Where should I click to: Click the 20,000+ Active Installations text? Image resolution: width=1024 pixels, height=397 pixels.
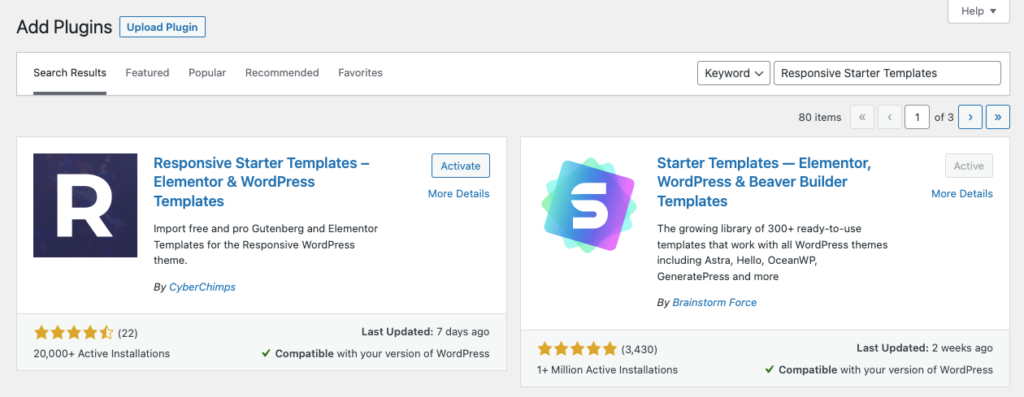coord(101,353)
